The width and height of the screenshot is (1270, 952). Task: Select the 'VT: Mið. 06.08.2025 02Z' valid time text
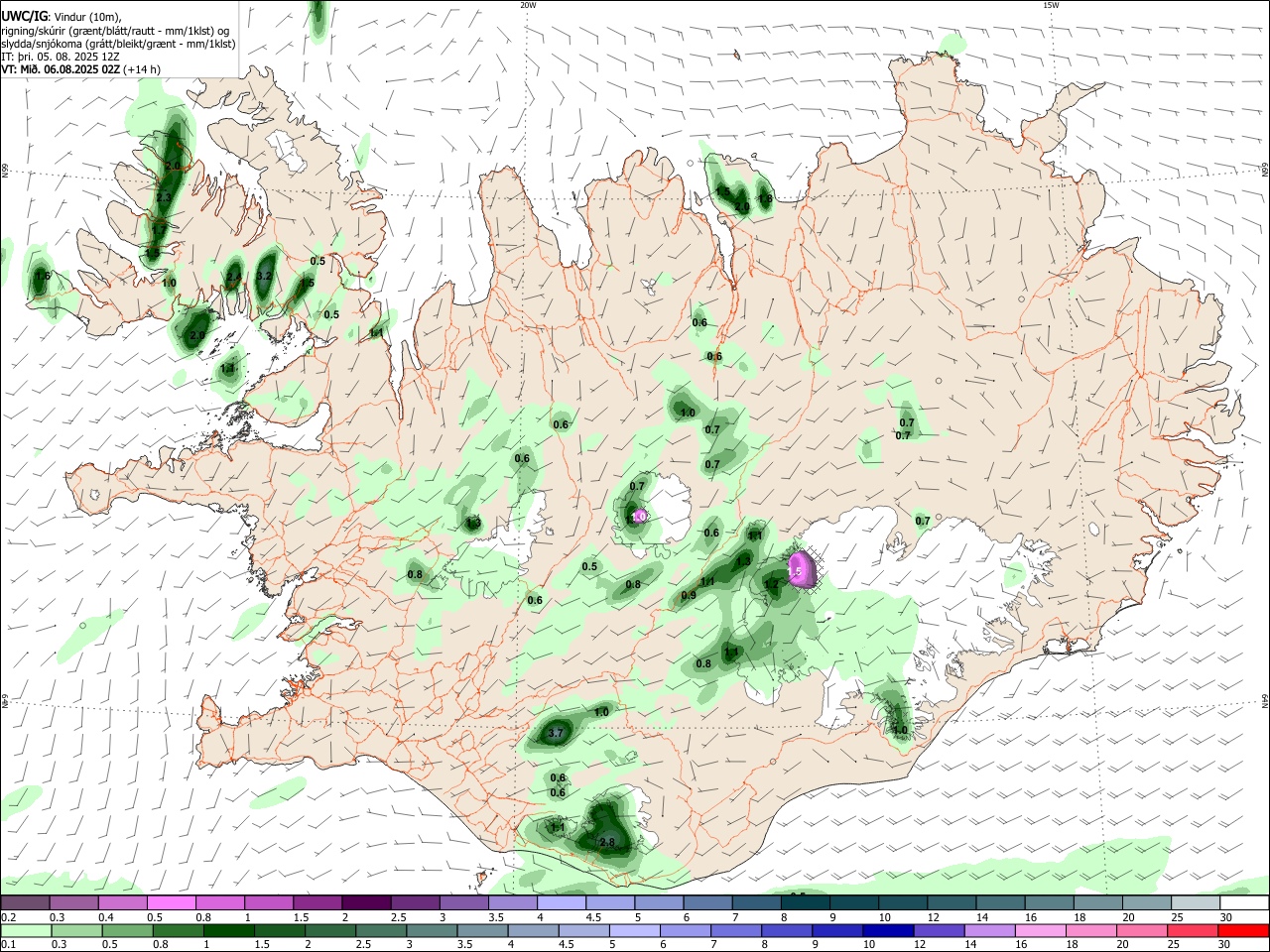(61, 69)
